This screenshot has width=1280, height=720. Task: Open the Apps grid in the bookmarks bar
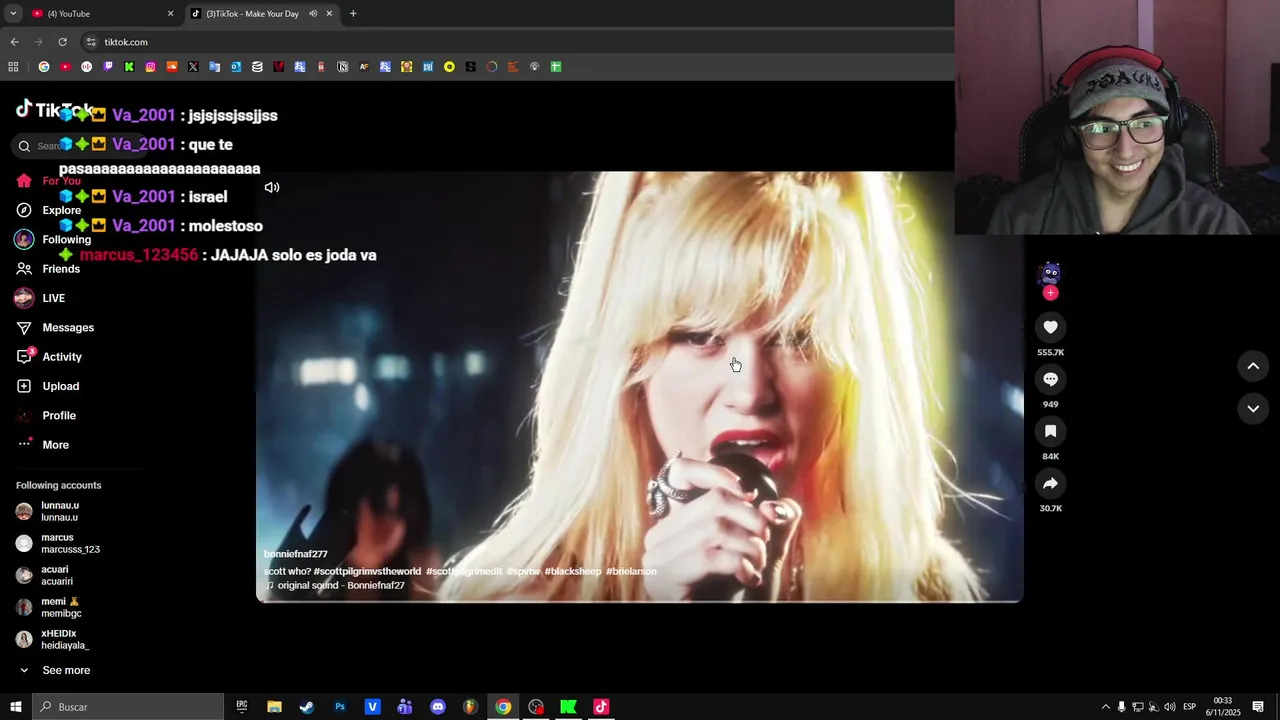[x=13, y=67]
